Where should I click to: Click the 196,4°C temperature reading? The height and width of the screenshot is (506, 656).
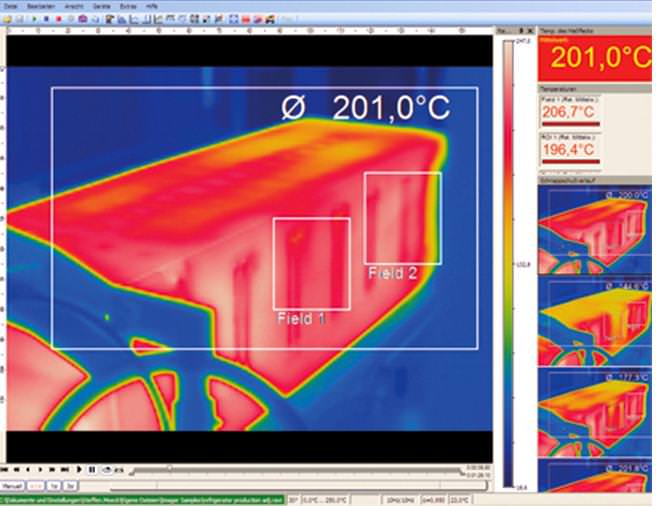568,149
